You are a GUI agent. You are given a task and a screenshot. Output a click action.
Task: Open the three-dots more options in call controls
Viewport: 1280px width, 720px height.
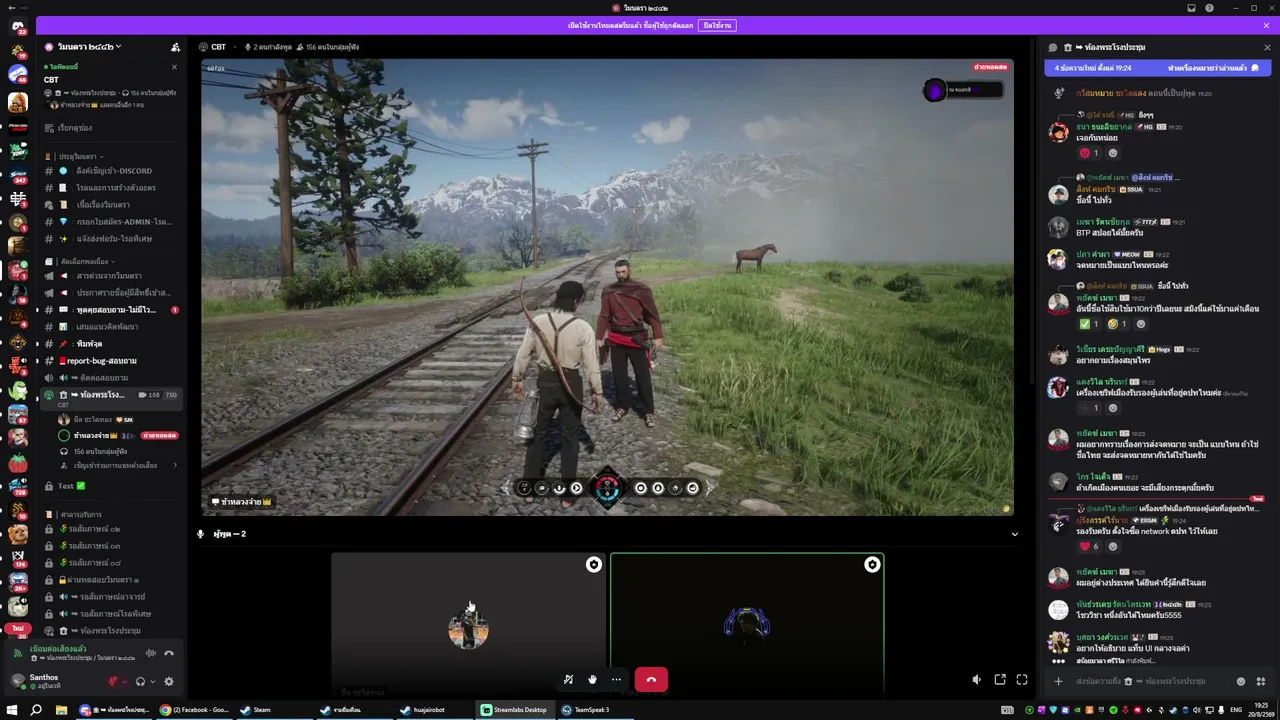pos(616,680)
